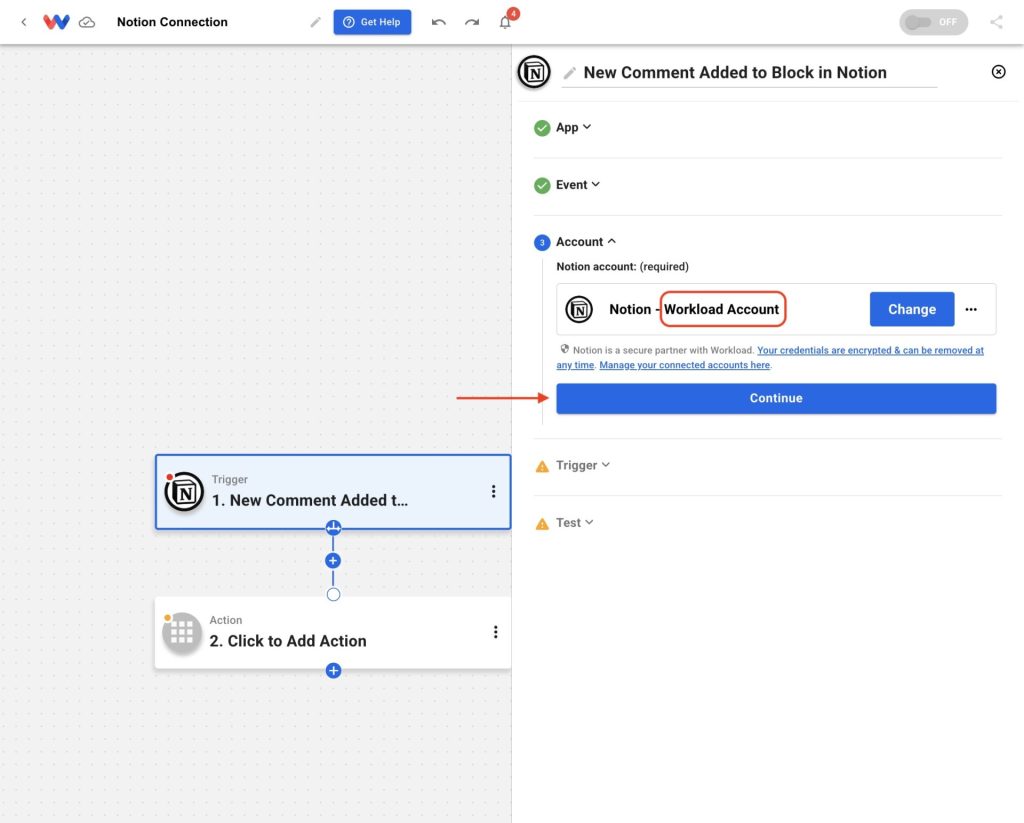Click the step 3 Account badge

tap(542, 242)
